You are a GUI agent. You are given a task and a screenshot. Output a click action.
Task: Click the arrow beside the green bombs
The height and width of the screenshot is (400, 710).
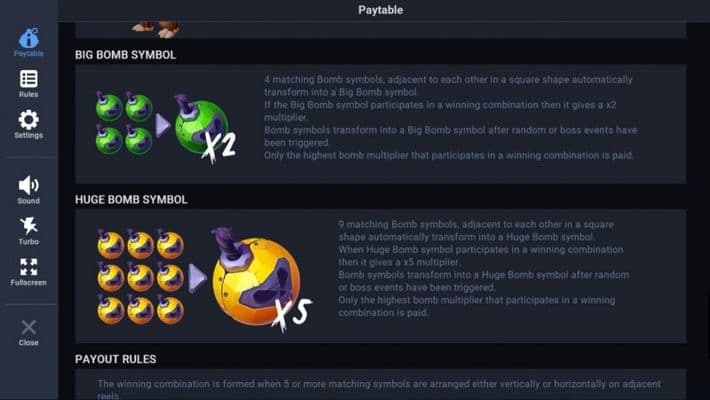click(161, 124)
